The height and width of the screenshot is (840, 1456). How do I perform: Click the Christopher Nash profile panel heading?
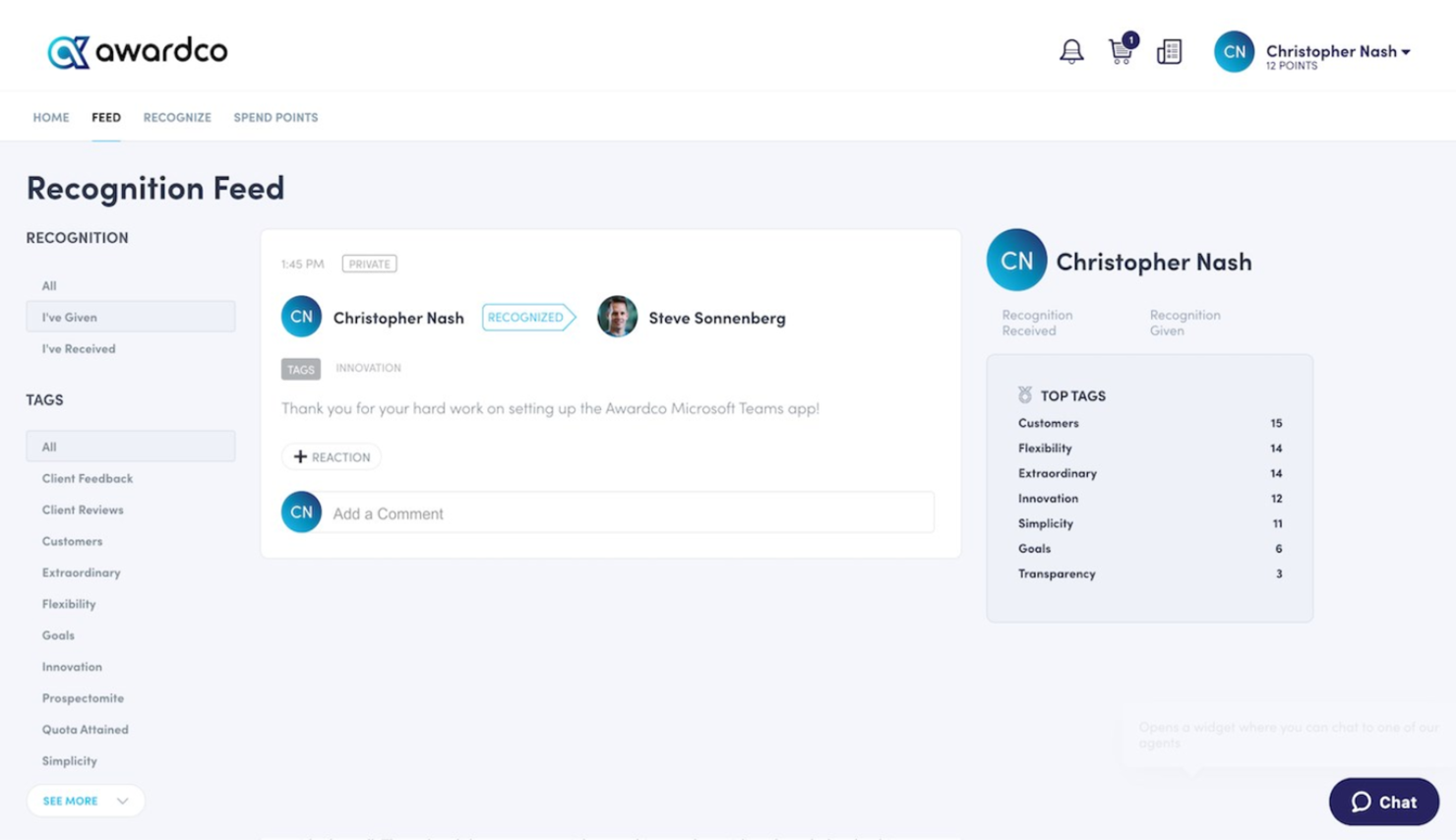point(1154,262)
